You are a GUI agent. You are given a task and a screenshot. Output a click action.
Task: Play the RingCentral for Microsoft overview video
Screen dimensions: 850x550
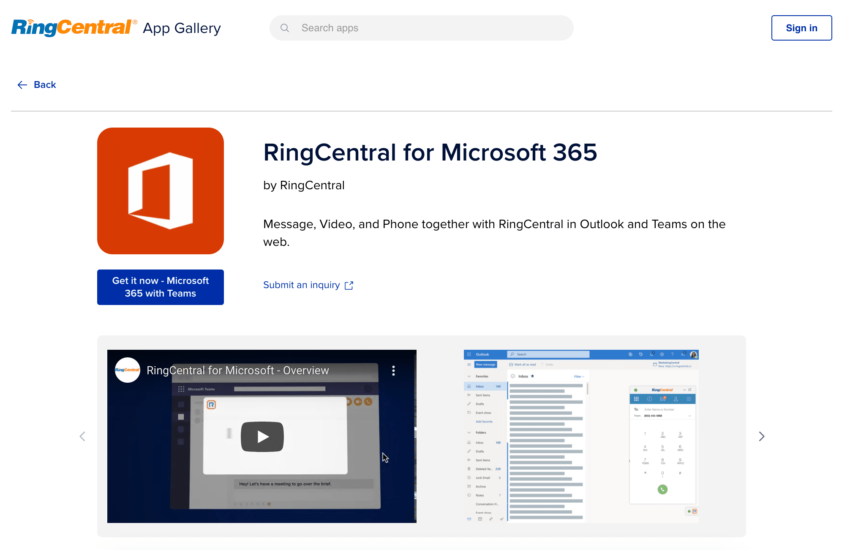[262, 436]
